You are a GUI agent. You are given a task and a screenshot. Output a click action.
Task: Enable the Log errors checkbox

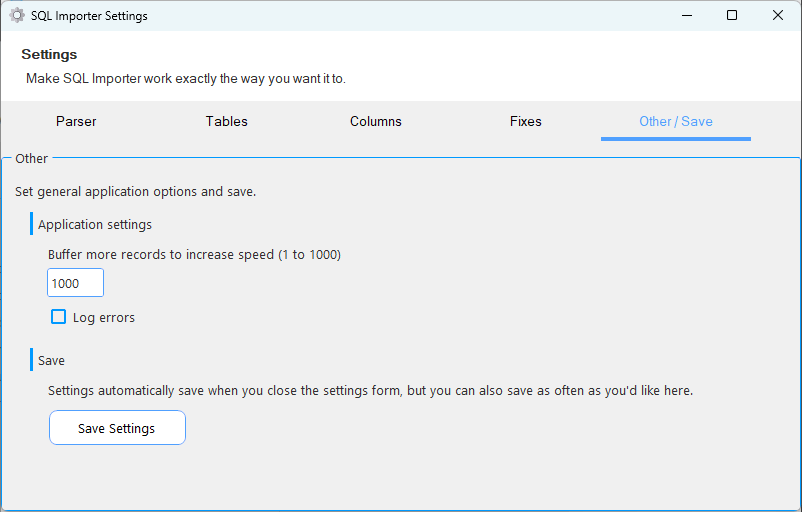[58, 317]
